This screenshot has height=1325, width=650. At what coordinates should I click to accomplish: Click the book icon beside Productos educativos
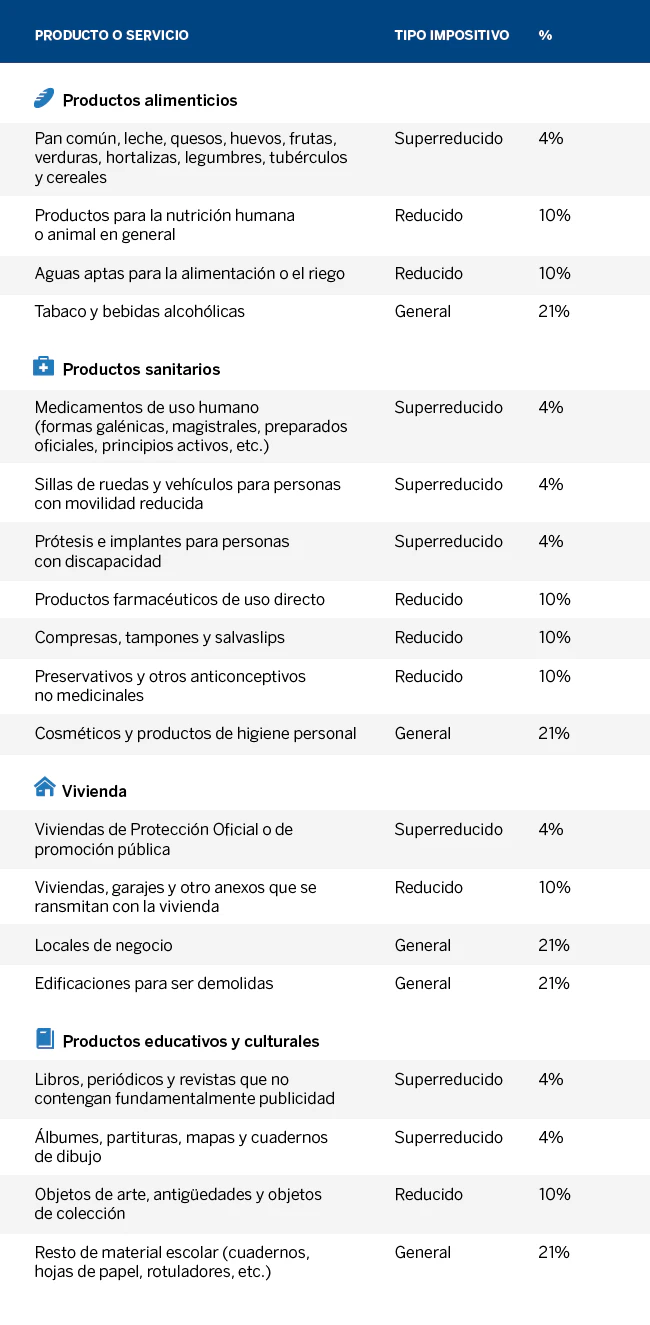(45, 1039)
